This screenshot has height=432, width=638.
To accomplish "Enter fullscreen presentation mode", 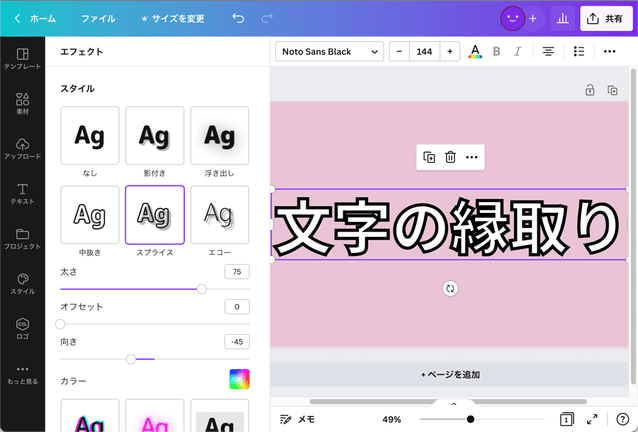I will [x=592, y=419].
